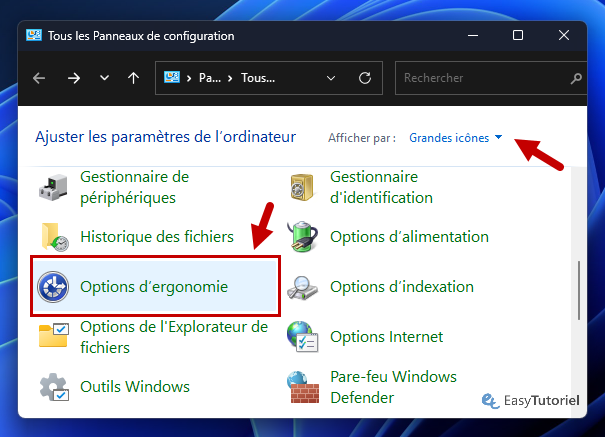
Task: Expand the address bar history dropdown
Action: coord(331,78)
